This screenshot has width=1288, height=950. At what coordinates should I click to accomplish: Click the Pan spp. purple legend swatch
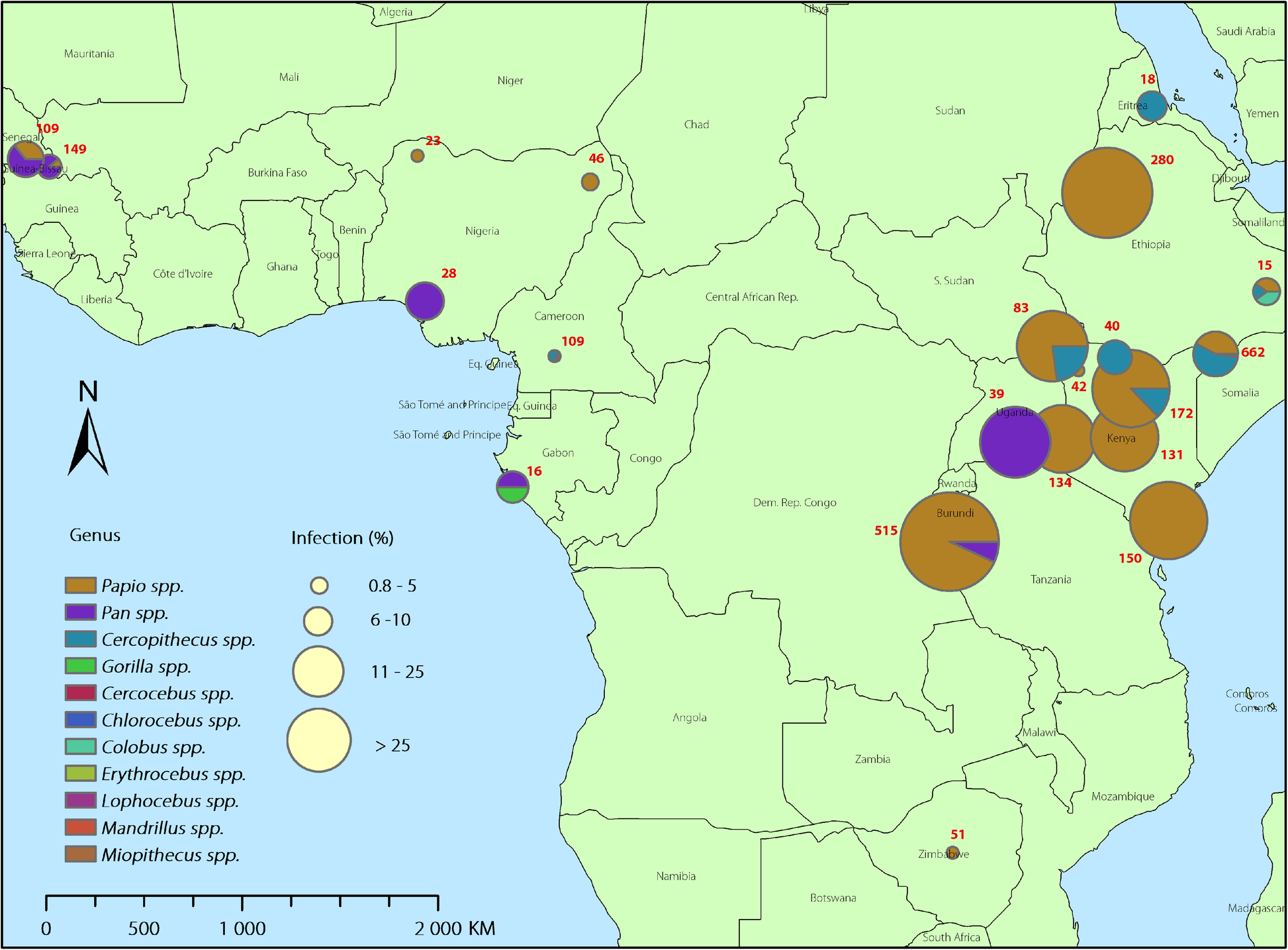tap(80, 612)
